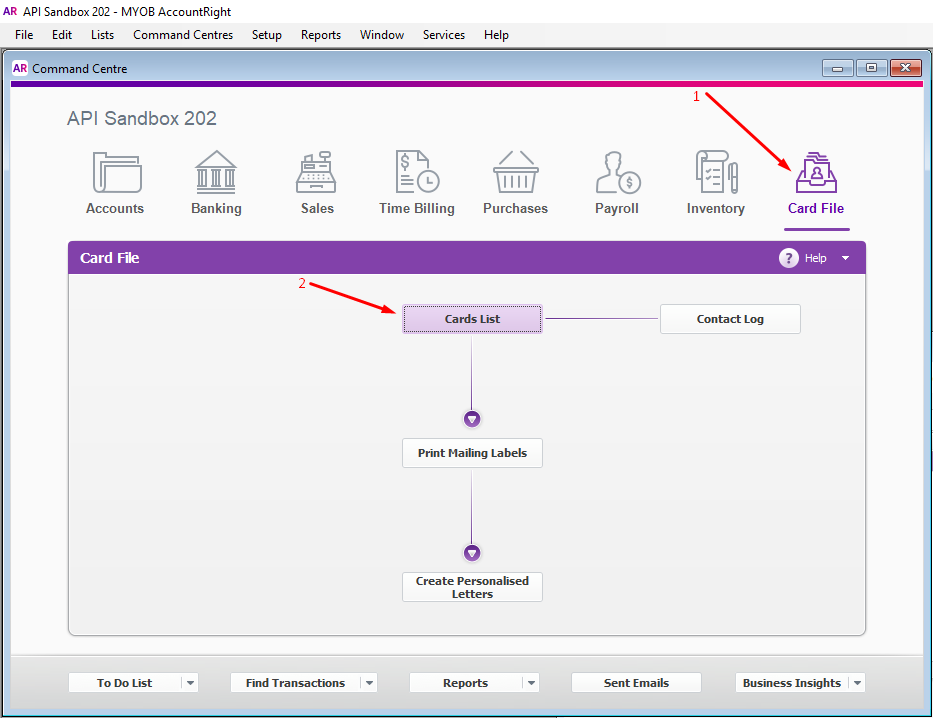
Task: Open the Command Centres menu
Action: (x=183, y=35)
